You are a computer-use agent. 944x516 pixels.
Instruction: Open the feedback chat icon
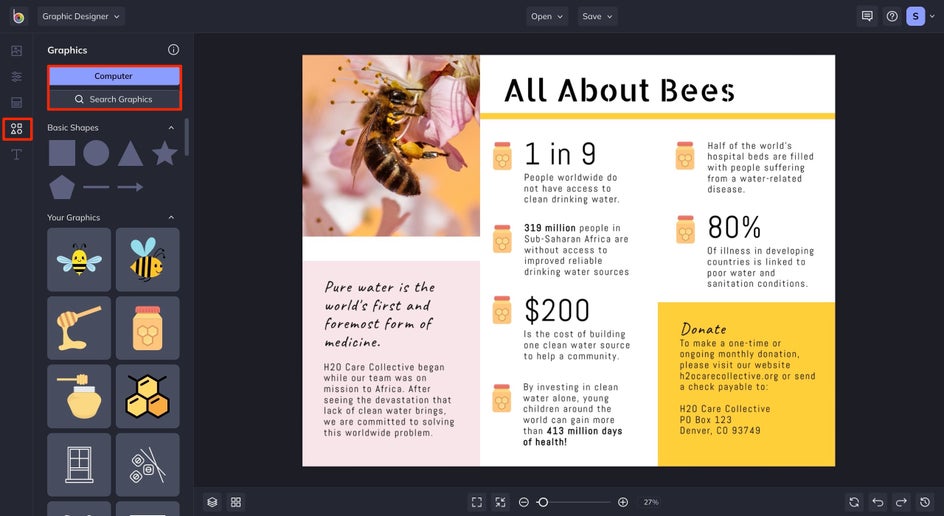pyautogui.click(x=867, y=16)
